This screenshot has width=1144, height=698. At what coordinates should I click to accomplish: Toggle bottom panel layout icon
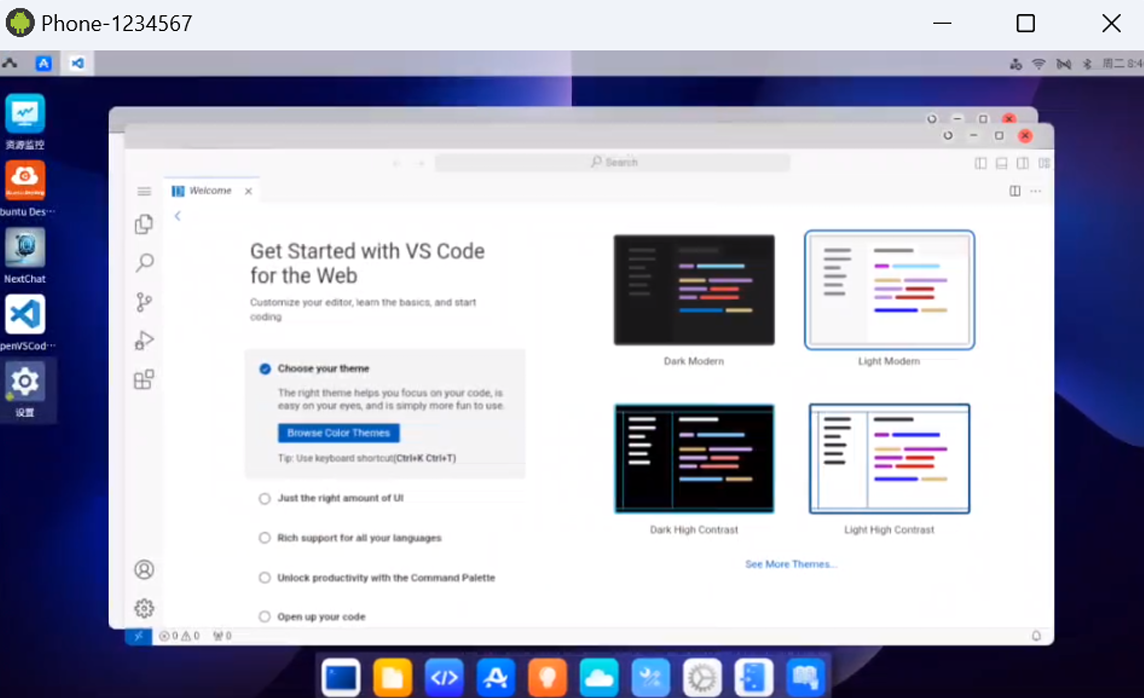tap(1002, 163)
